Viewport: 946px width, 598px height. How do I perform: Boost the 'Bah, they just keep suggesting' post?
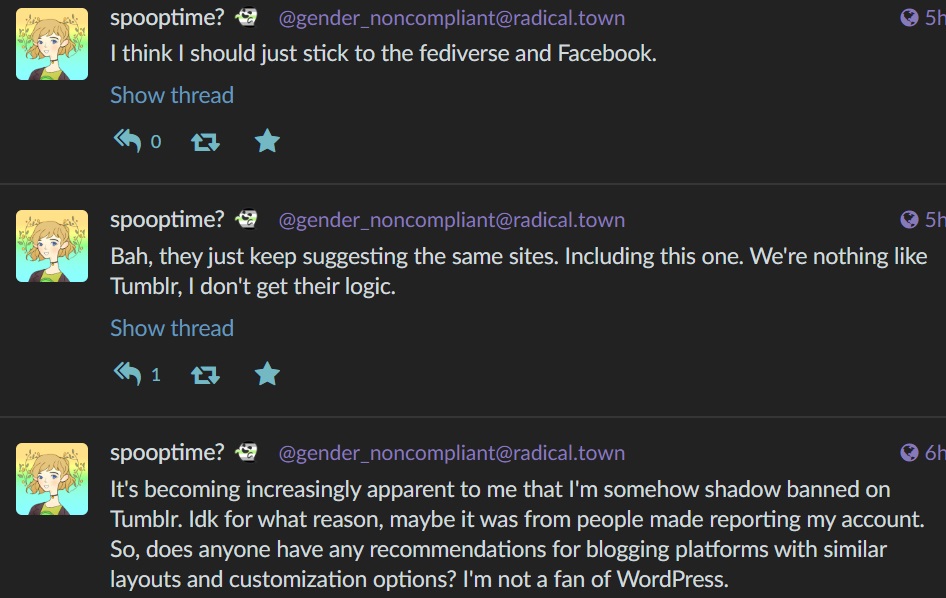click(x=205, y=375)
